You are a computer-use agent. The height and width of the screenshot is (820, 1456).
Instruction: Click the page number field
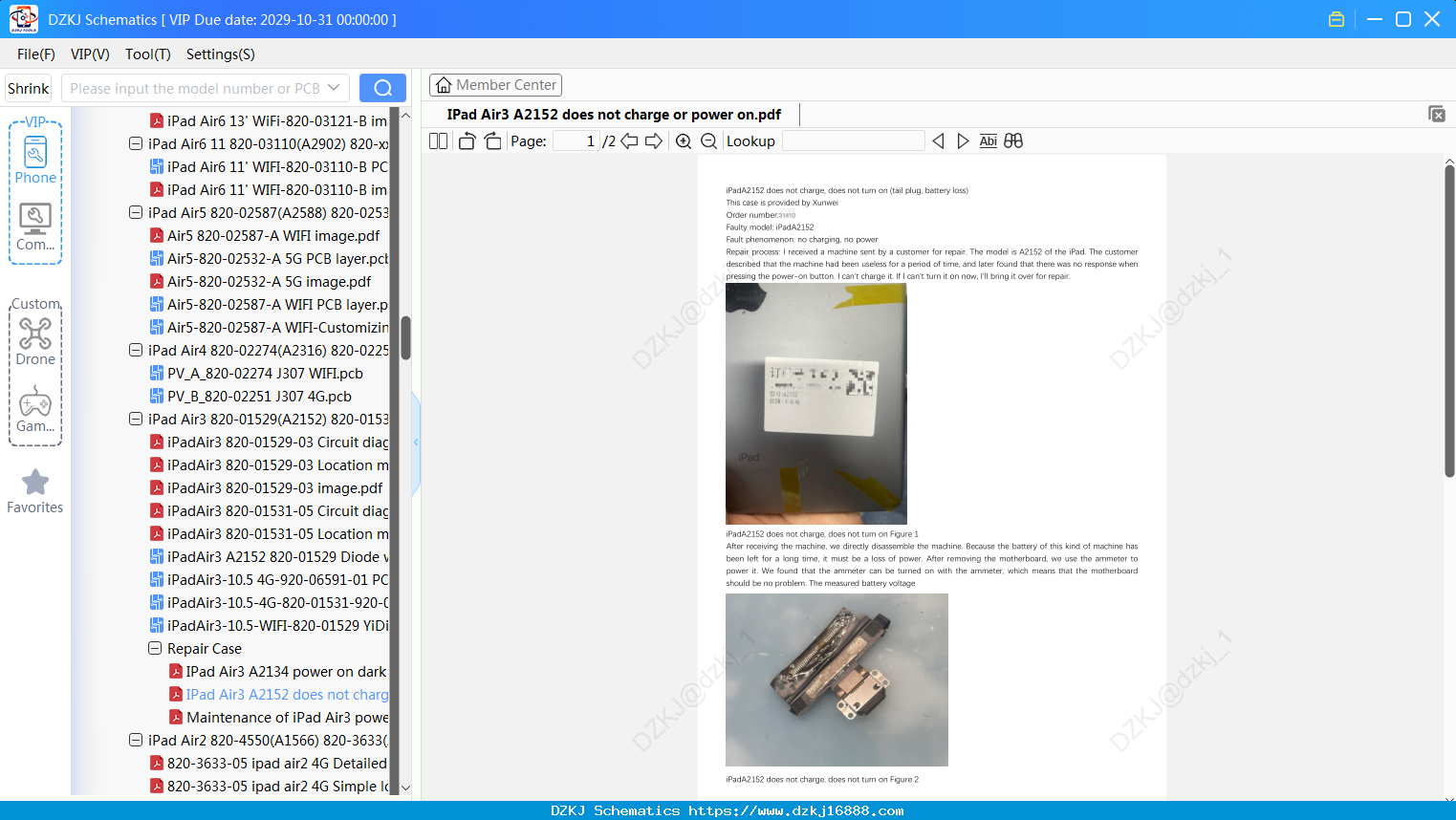coord(576,140)
